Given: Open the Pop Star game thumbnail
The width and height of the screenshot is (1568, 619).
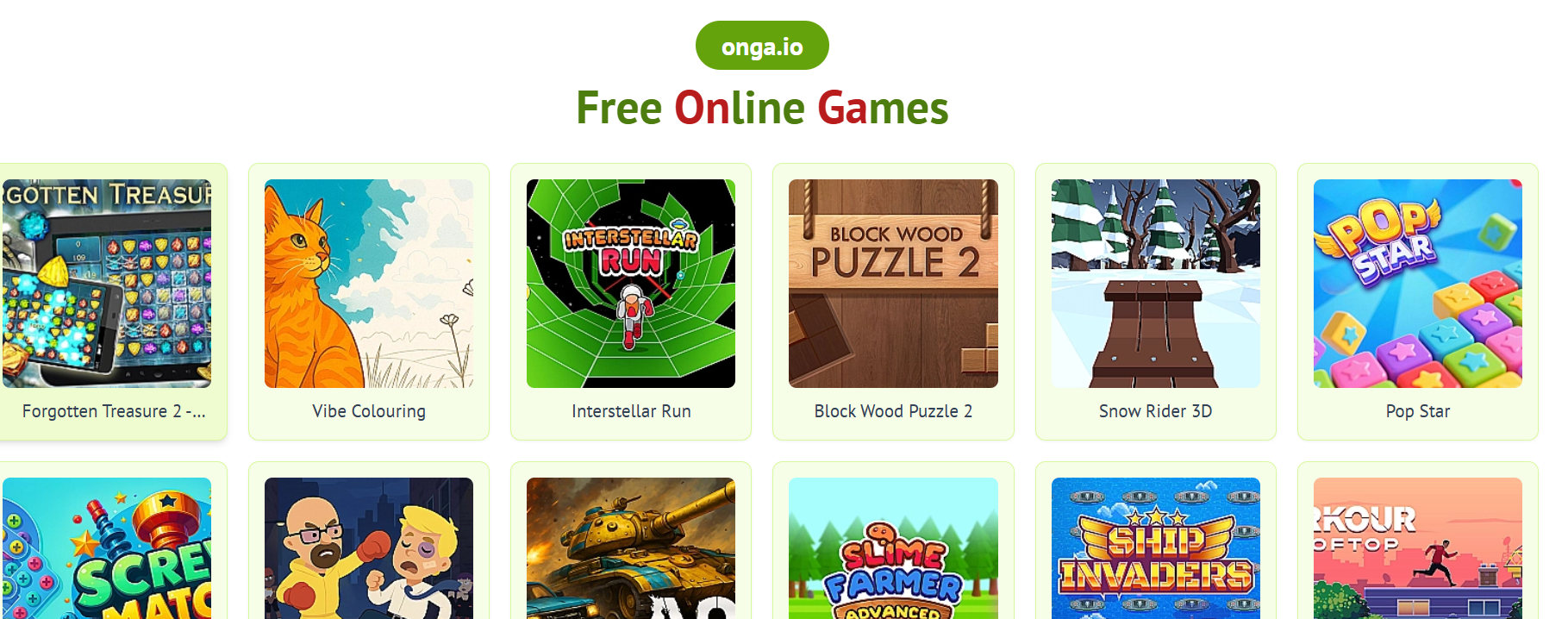Looking at the screenshot, I should [x=1418, y=284].
